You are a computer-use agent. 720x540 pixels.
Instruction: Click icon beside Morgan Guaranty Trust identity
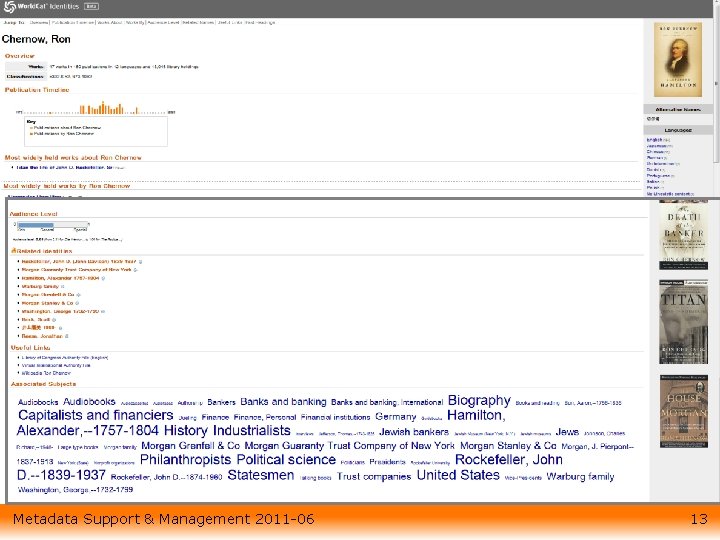[135, 270]
